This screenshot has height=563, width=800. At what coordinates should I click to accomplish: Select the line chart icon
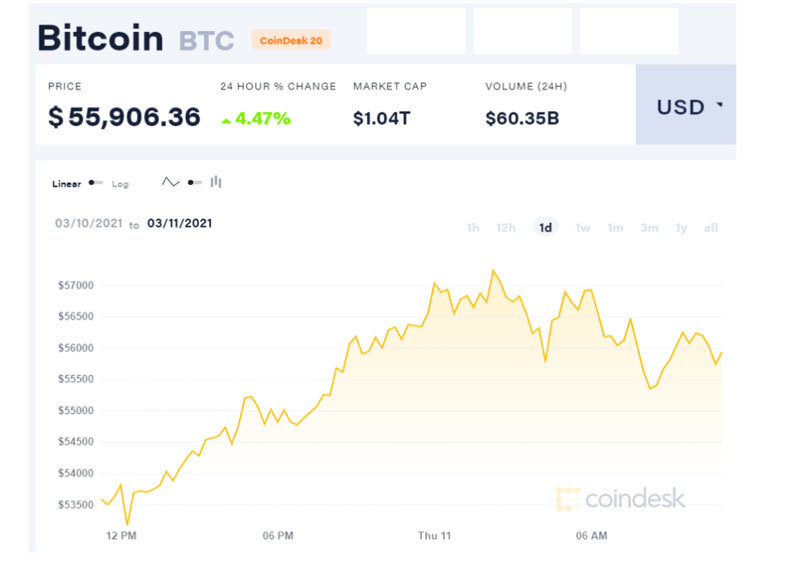pos(170,183)
